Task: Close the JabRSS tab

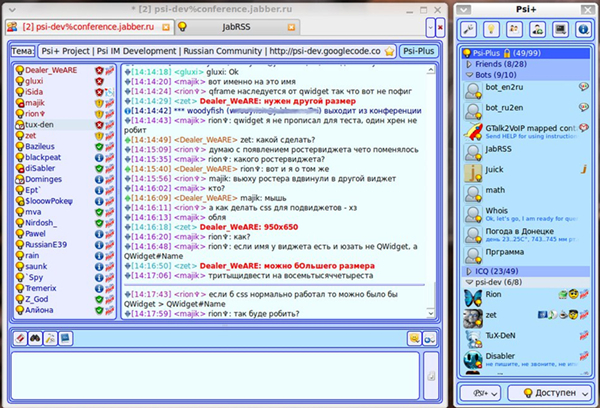Action: pyautogui.click(x=291, y=27)
